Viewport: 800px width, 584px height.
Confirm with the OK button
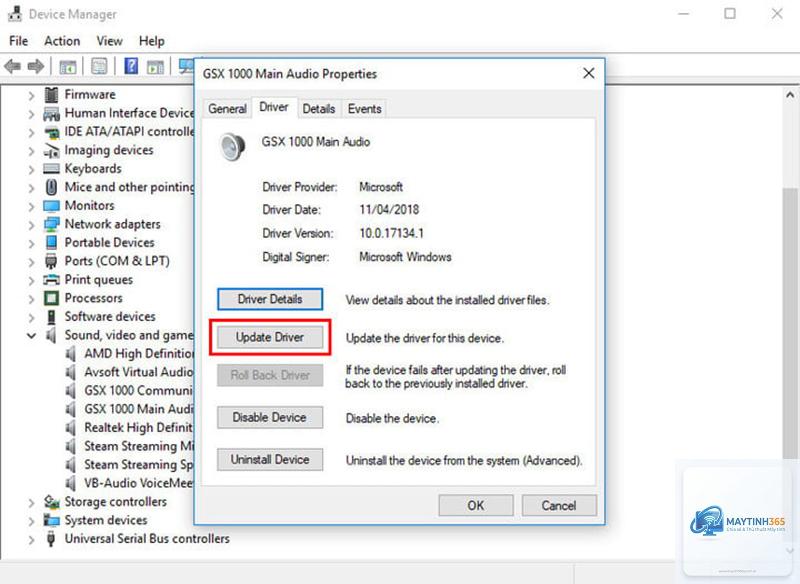[x=476, y=505]
